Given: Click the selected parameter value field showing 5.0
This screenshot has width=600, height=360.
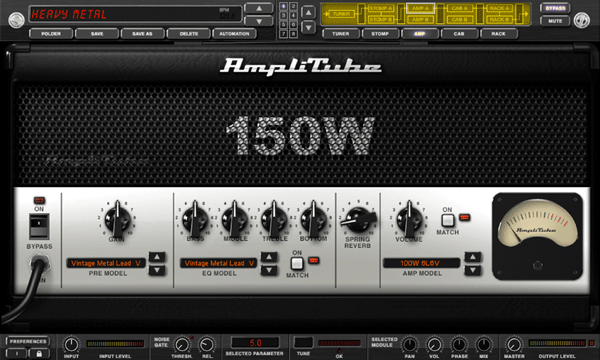Looking at the screenshot, I should [255, 343].
